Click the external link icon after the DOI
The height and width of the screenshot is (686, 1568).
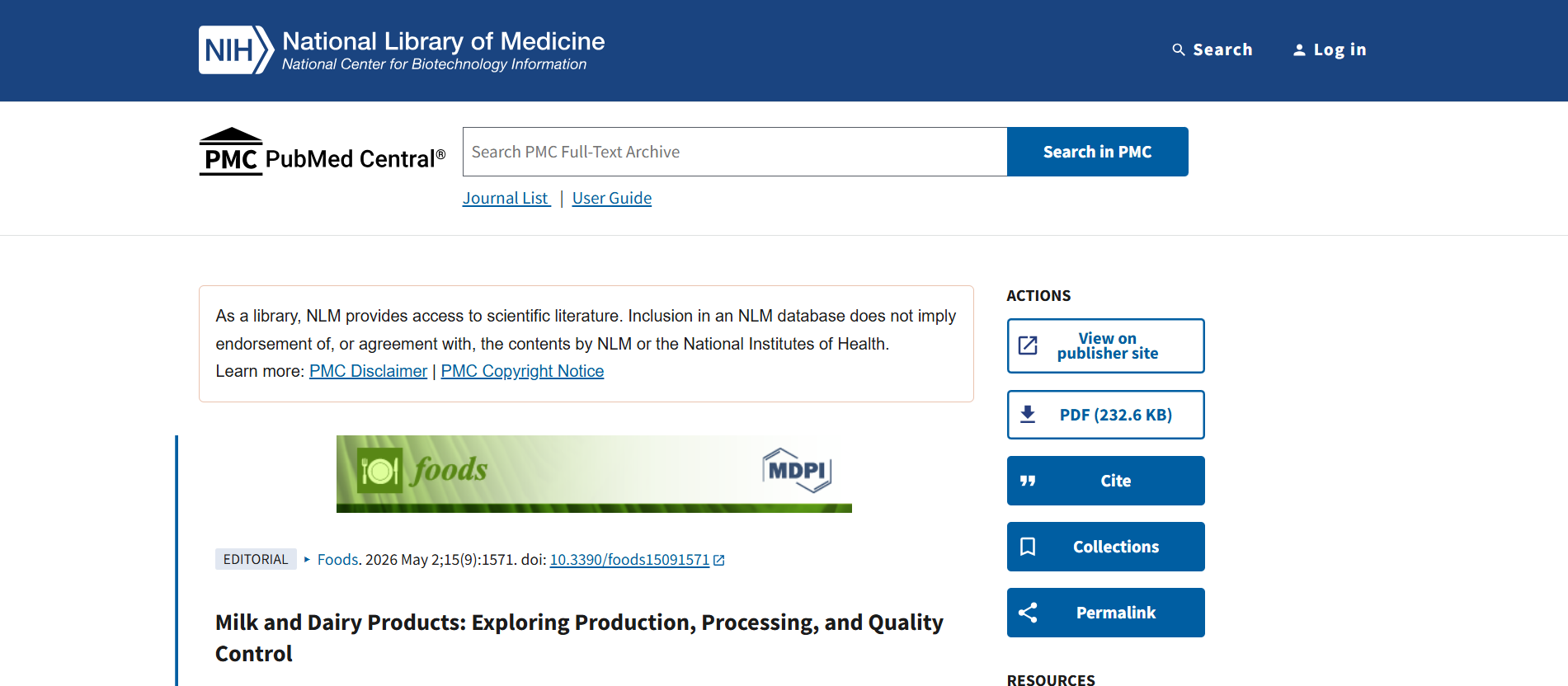[x=719, y=560]
